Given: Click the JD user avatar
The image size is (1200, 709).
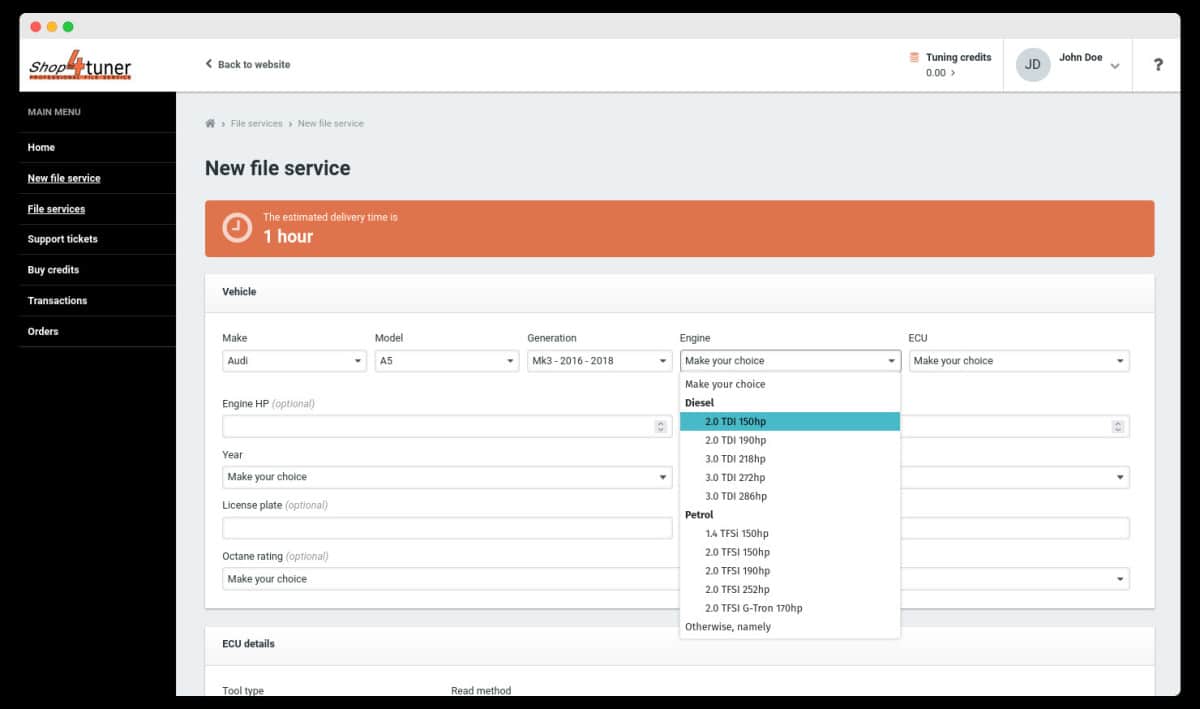Looking at the screenshot, I should tap(1033, 65).
